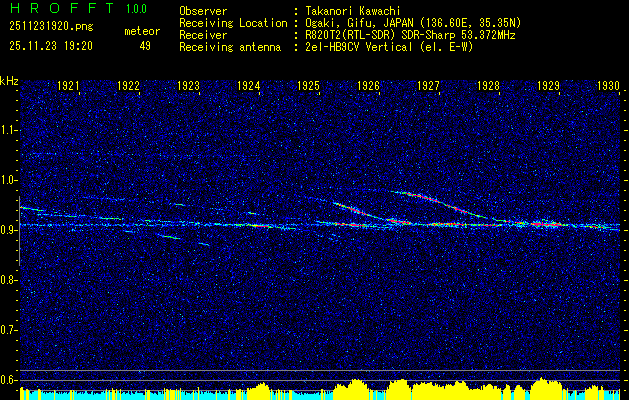Click the 25.11.23 19:20 date stamp
Image resolution: width=629 pixels, height=400 pixels.
(x=50, y=46)
